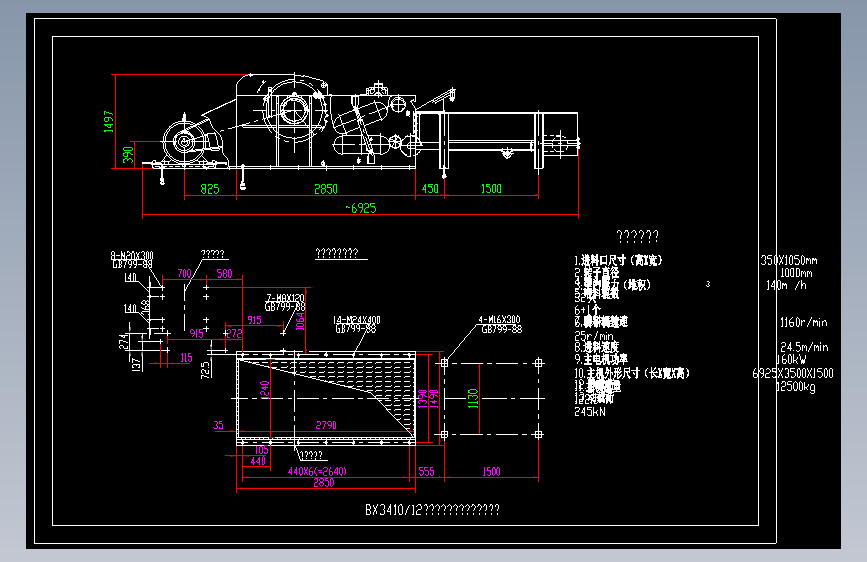Click the vertical 1064 dimension text

[300, 321]
